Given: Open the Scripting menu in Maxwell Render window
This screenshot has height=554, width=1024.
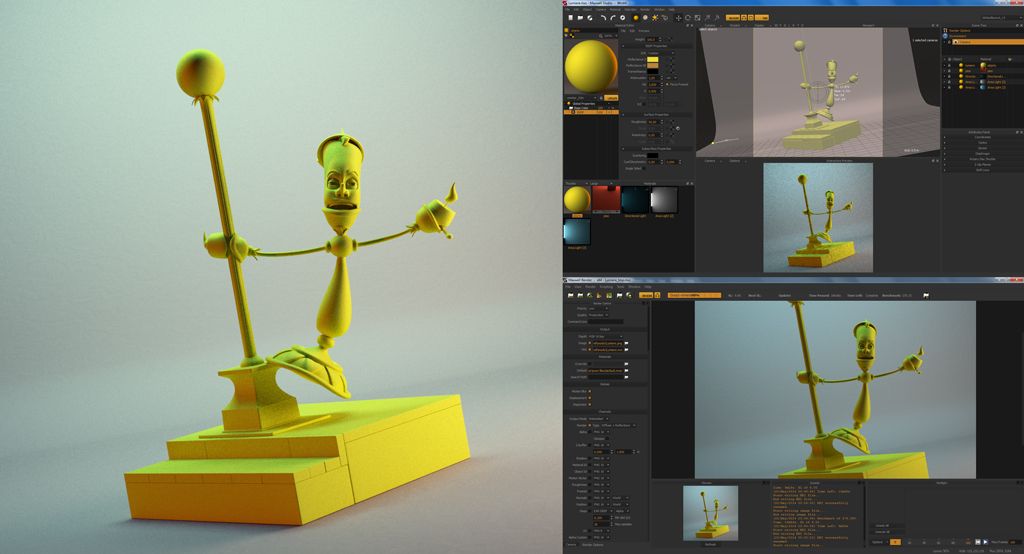Looking at the screenshot, I should point(606,287).
